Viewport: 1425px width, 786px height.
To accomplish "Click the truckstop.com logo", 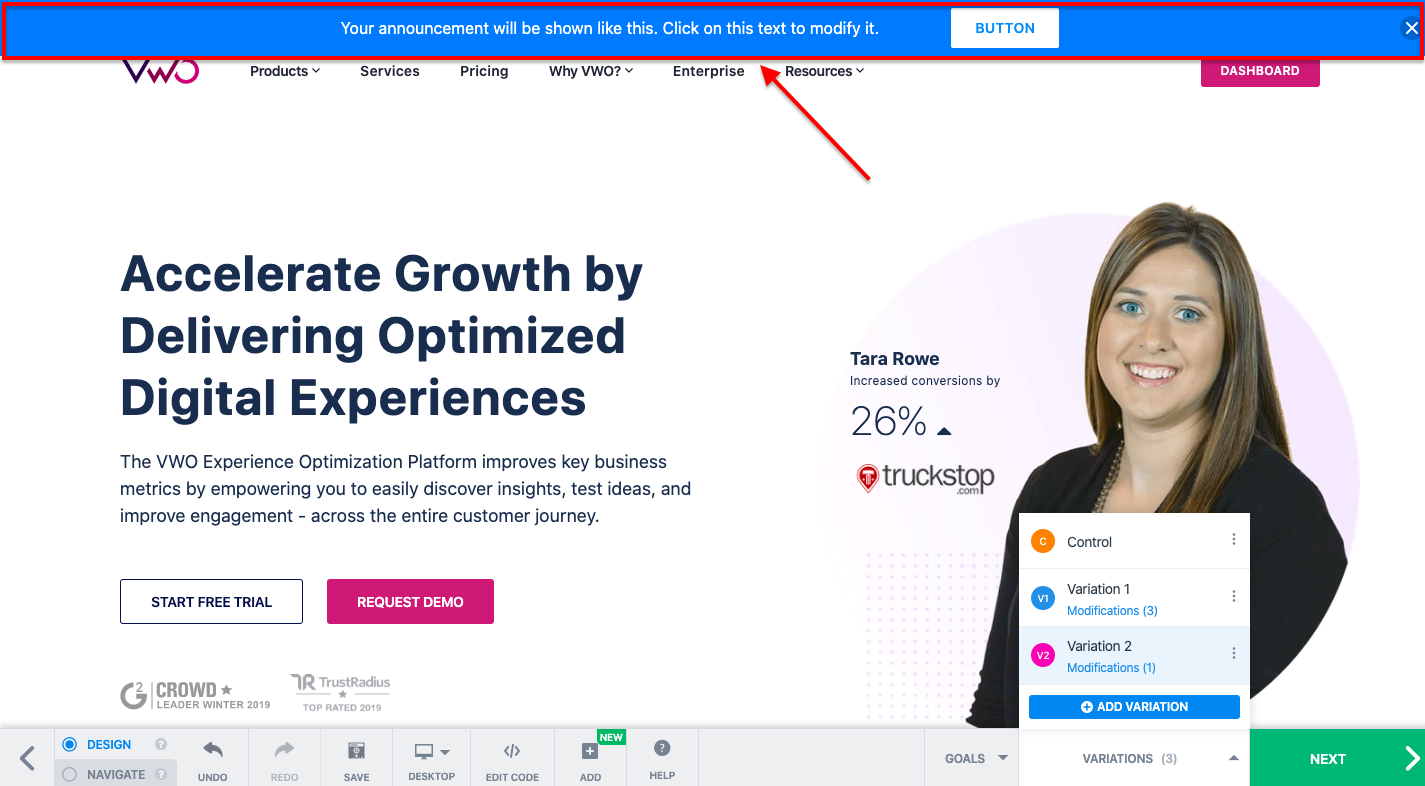I will (x=925, y=478).
